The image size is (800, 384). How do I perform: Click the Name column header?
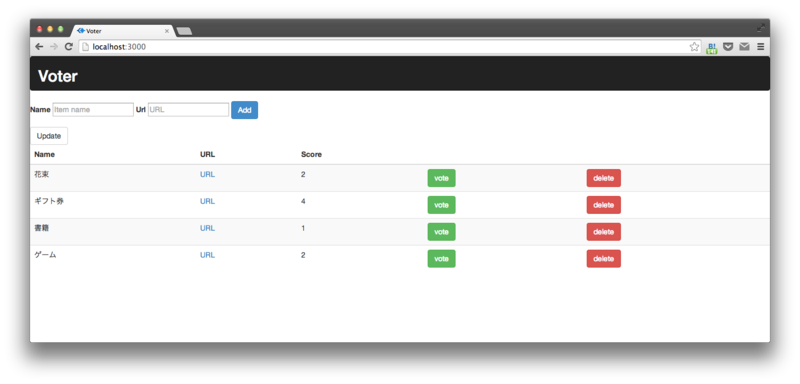tap(44, 155)
